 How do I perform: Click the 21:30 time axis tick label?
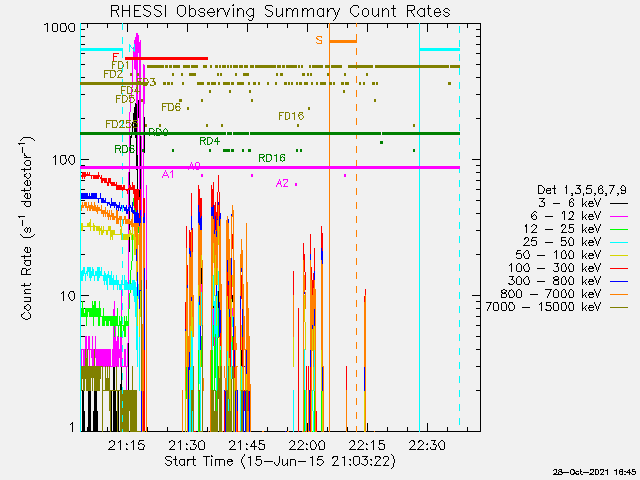click(187, 445)
